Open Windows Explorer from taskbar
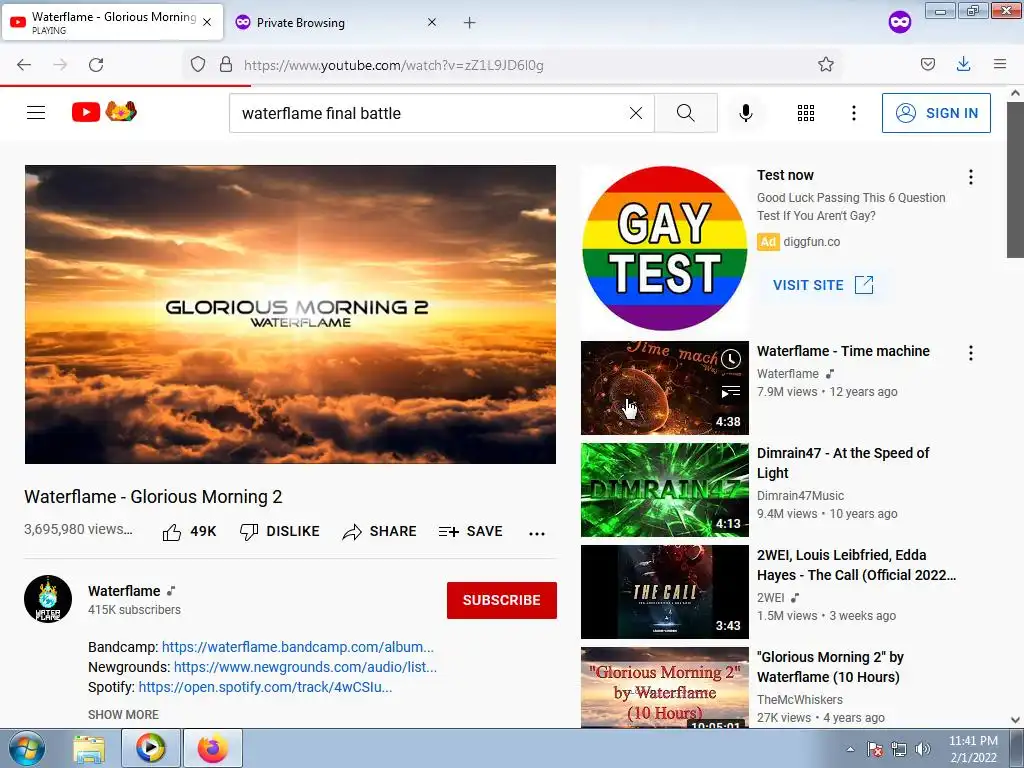This screenshot has width=1024, height=768. 89,749
